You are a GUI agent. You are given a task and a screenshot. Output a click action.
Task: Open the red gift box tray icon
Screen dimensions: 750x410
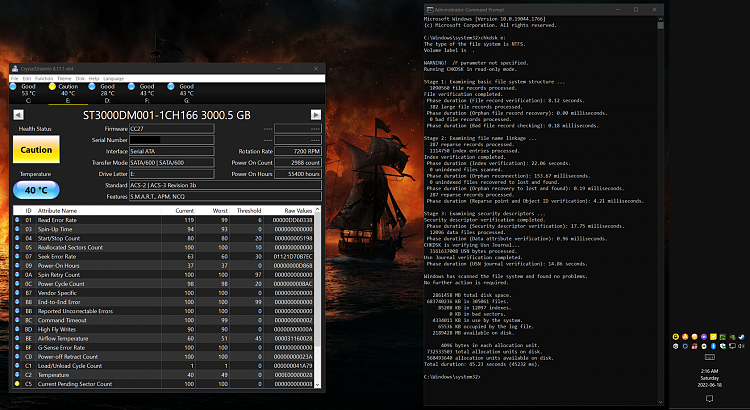click(695, 346)
